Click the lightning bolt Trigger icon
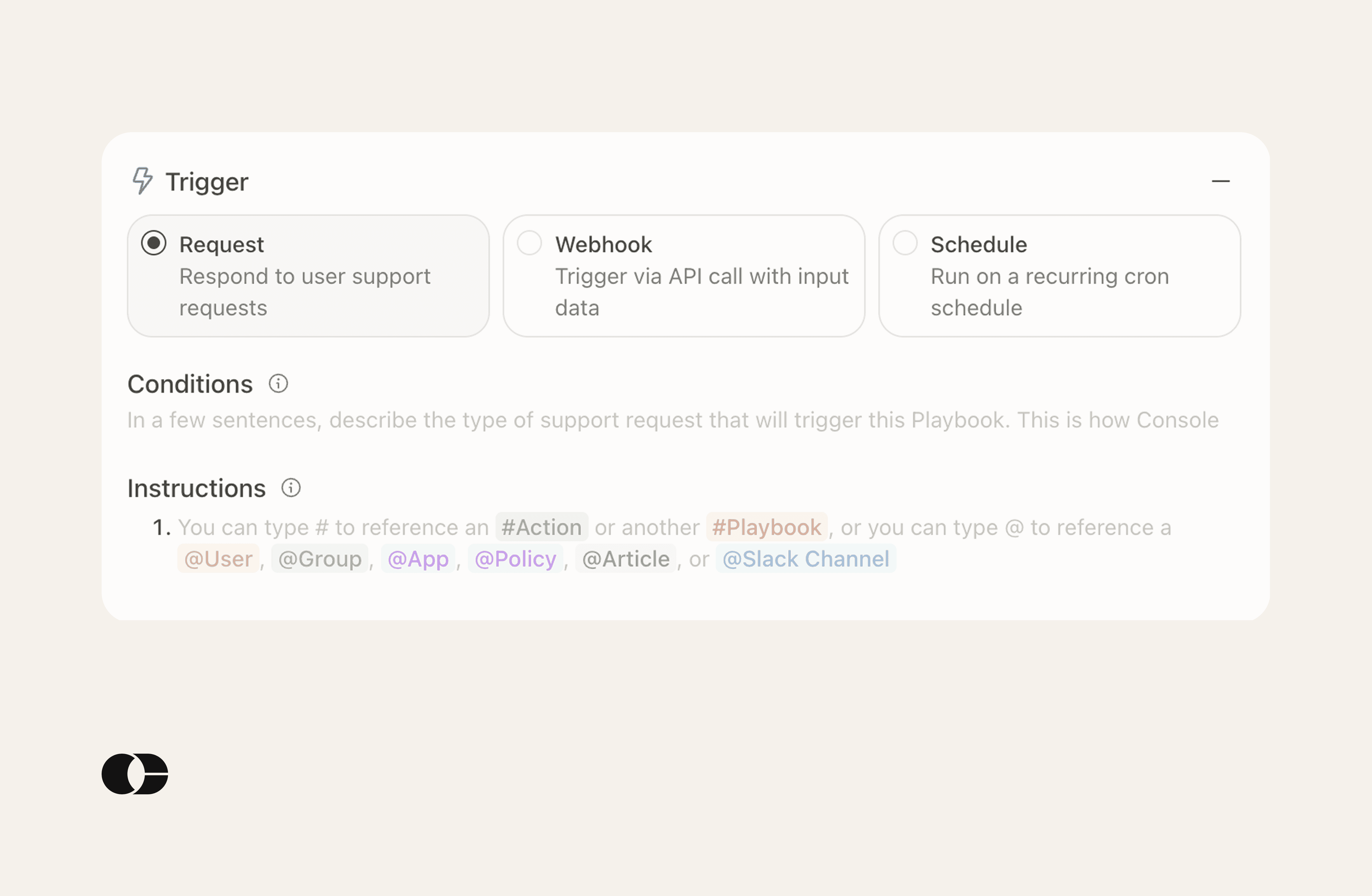The height and width of the screenshot is (896, 1372). tap(142, 181)
